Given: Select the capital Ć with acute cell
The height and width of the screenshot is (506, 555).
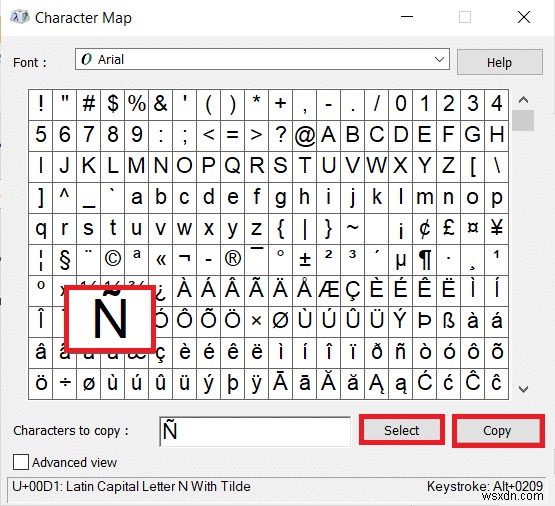Looking at the screenshot, I should [425, 384].
